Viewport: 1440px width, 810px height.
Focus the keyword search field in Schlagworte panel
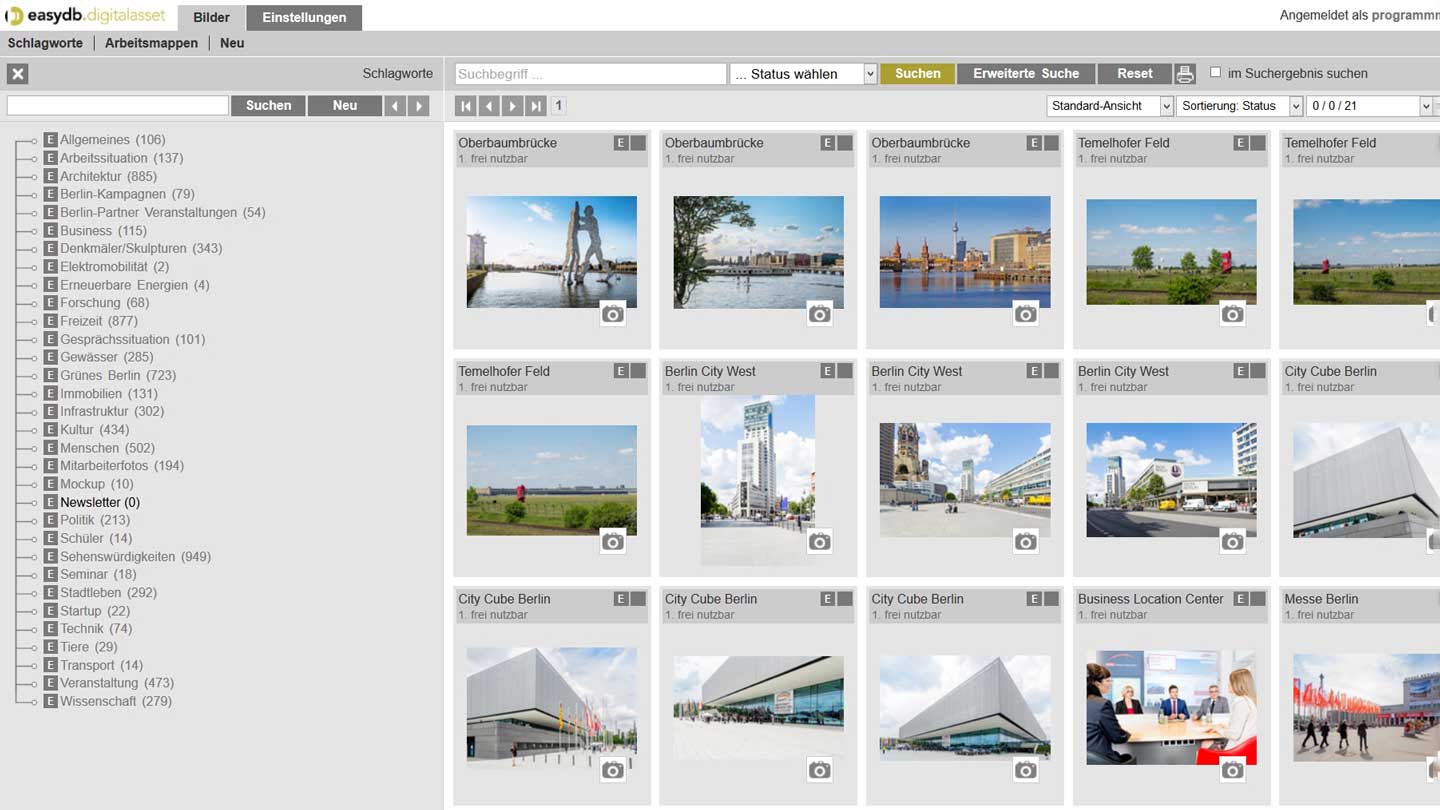click(x=118, y=106)
